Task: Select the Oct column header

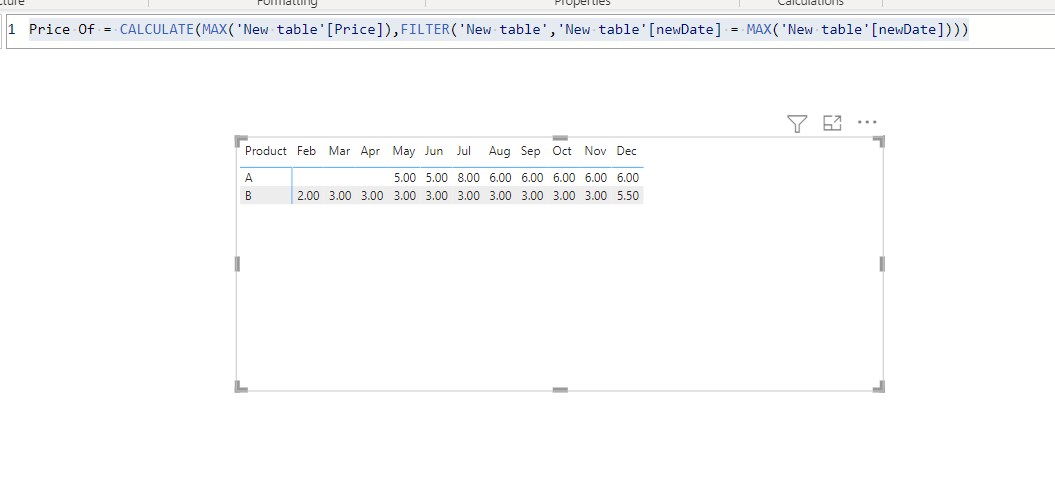Action: pos(562,151)
